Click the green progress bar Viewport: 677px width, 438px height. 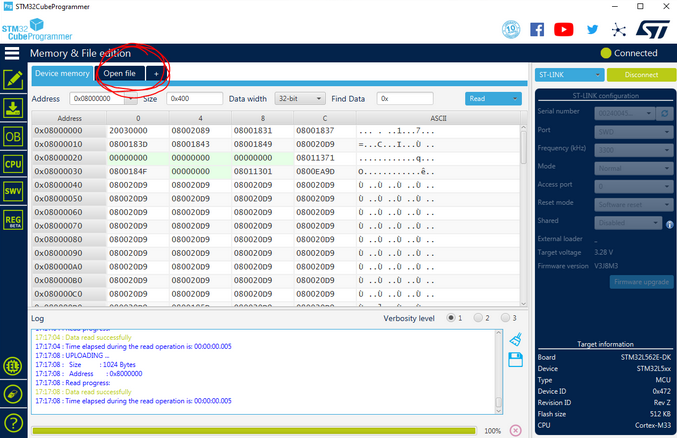coord(254,431)
